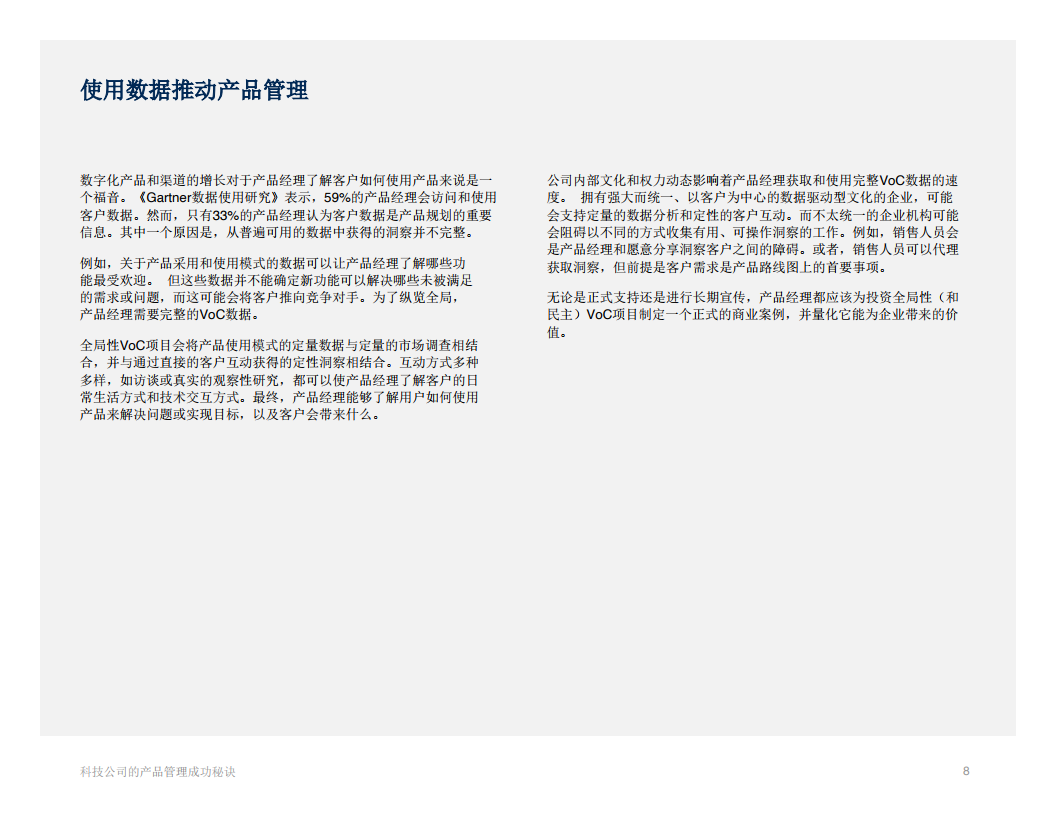Click the line starting 公司内部文化和权力动态
Viewport: 1056px width, 816px height.
[x=752, y=180]
